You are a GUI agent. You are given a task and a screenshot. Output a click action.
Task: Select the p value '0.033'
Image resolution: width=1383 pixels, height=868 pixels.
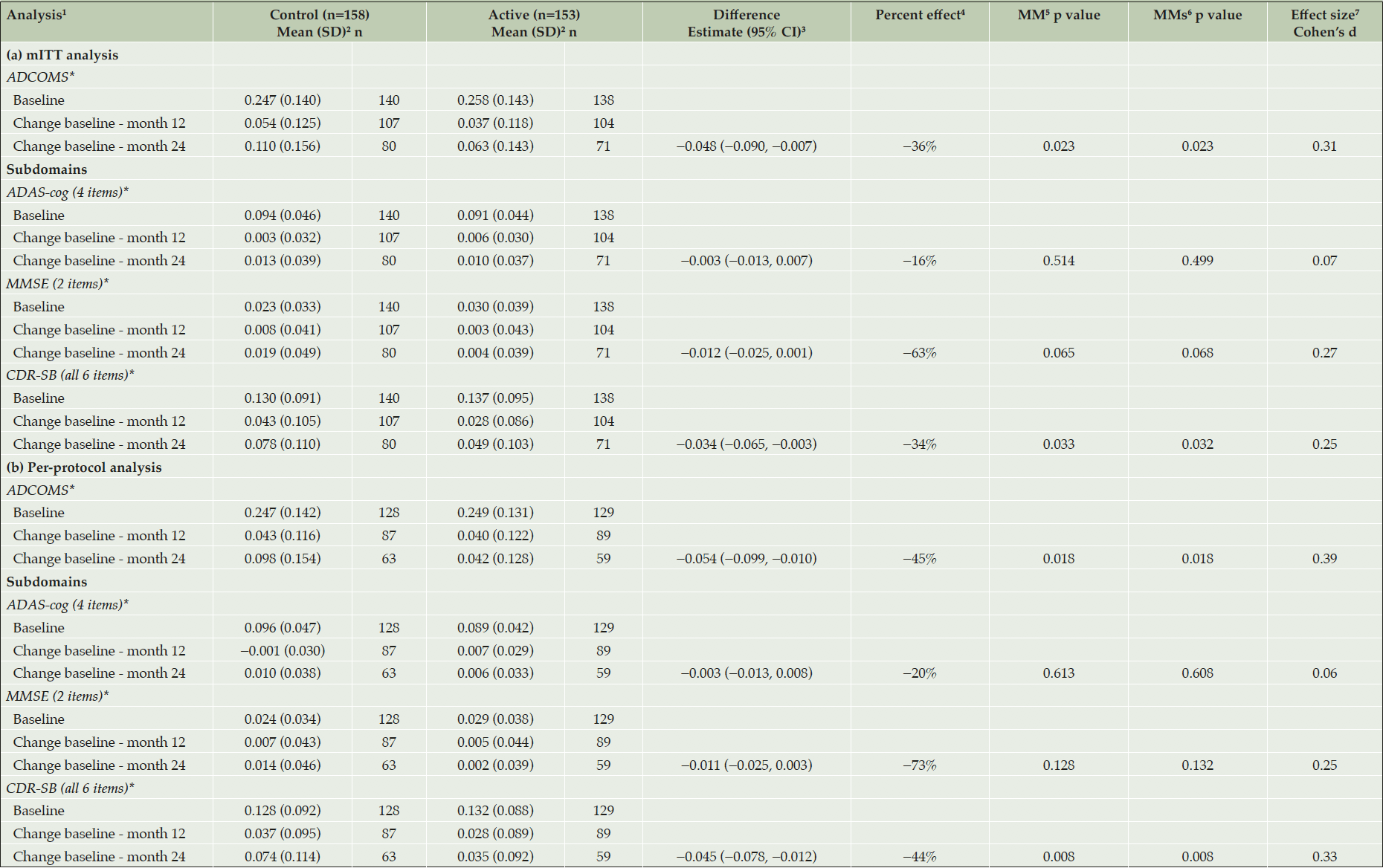[x=1059, y=444]
